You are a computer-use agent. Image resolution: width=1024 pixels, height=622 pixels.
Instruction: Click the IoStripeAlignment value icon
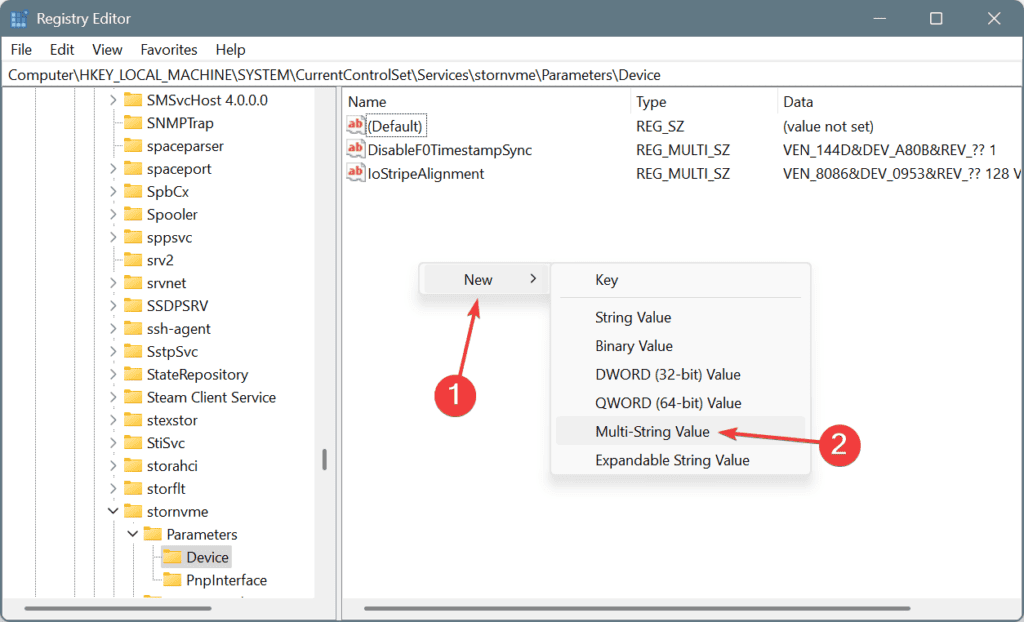tap(355, 173)
